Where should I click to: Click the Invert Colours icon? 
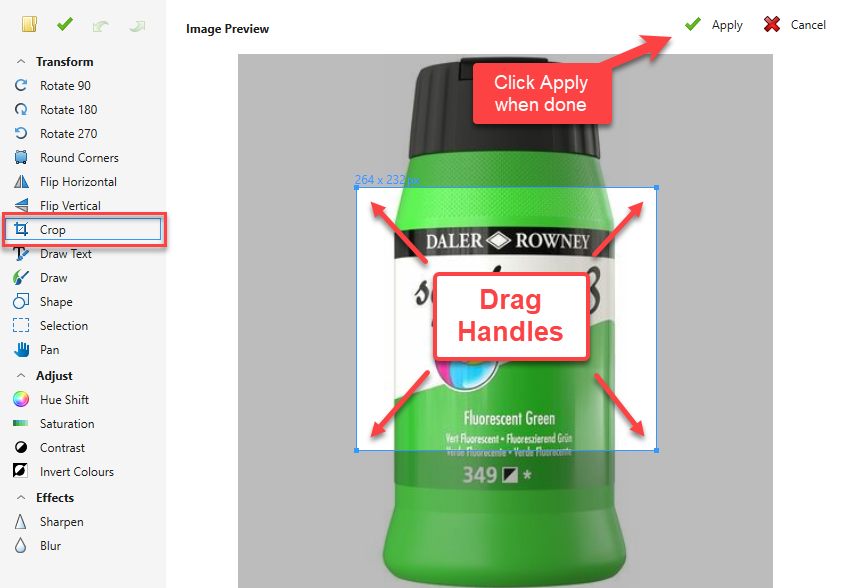[20, 471]
